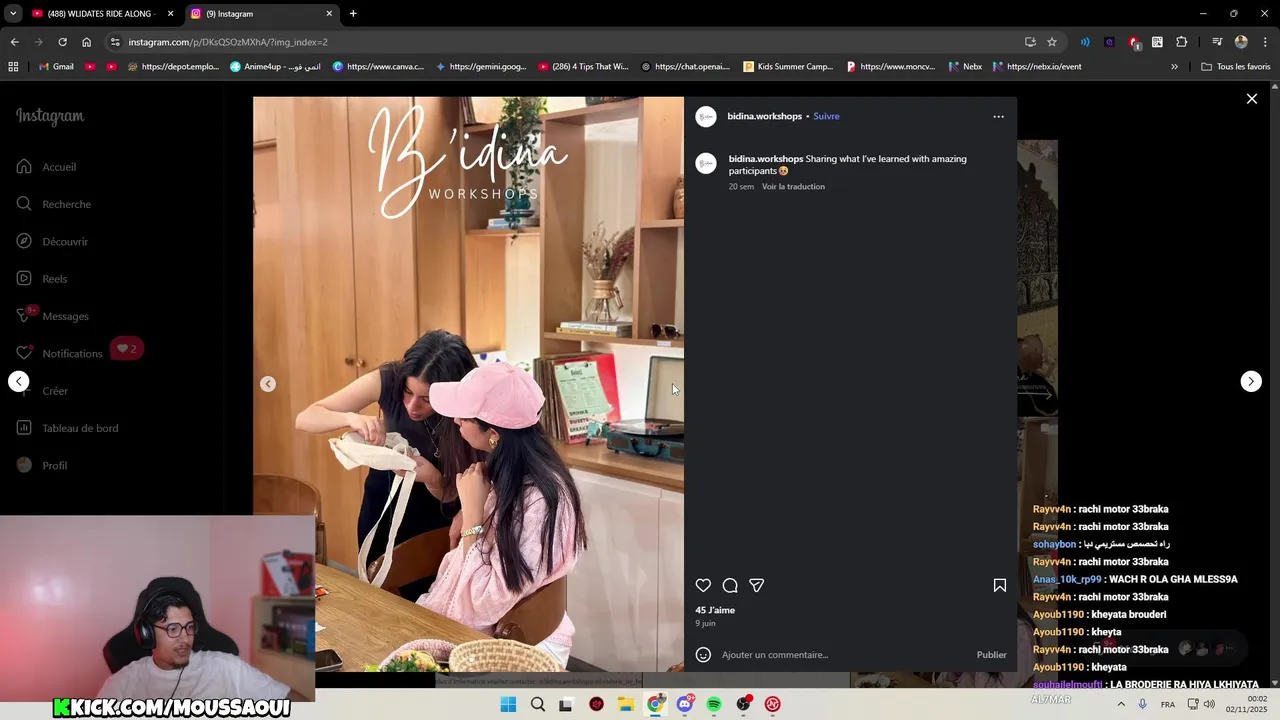The width and height of the screenshot is (1280, 720).
Task: Show previous image in carousel
Action: [x=268, y=384]
